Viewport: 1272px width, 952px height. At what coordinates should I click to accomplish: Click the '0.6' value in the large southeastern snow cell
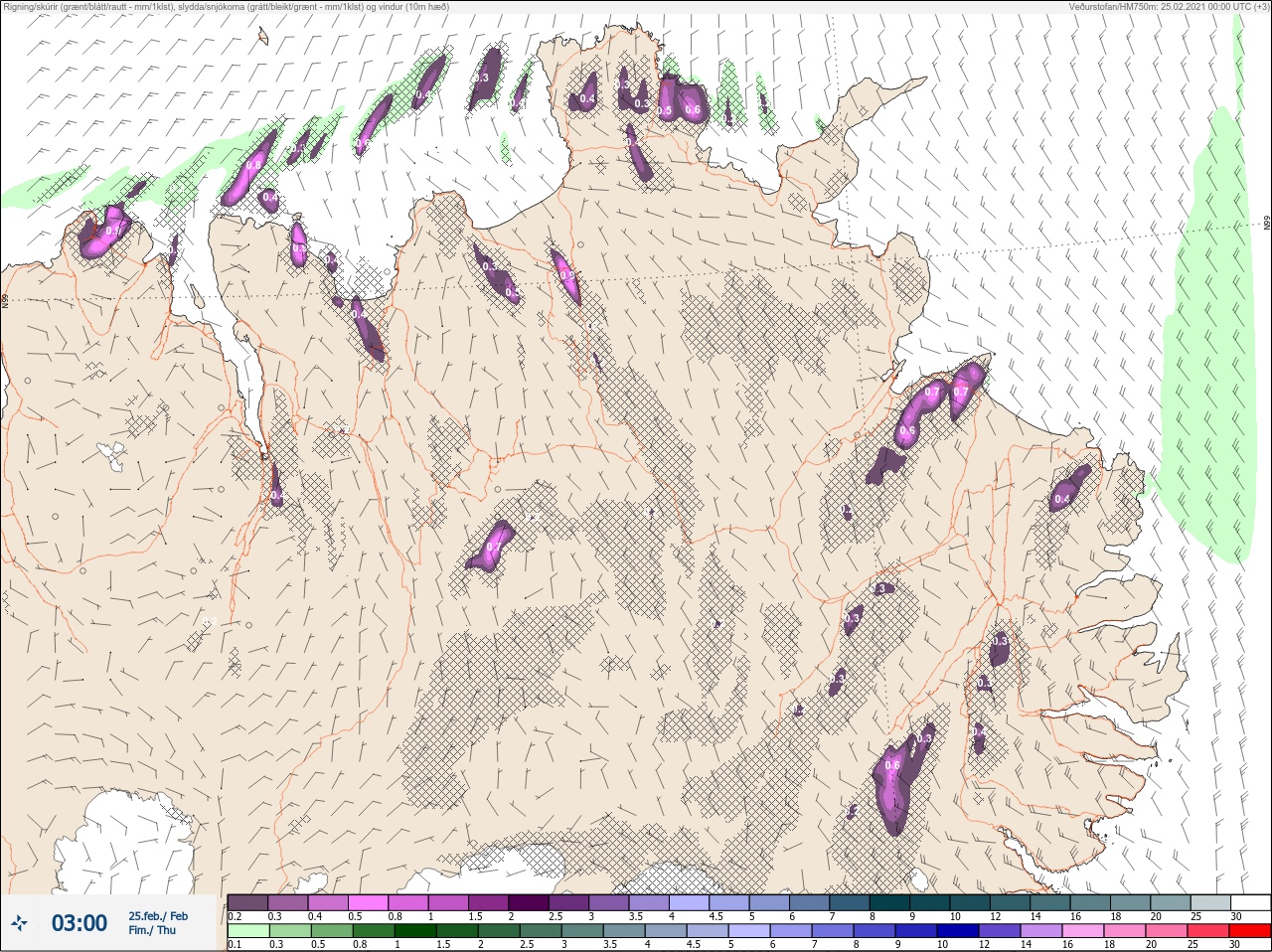coord(891,765)
